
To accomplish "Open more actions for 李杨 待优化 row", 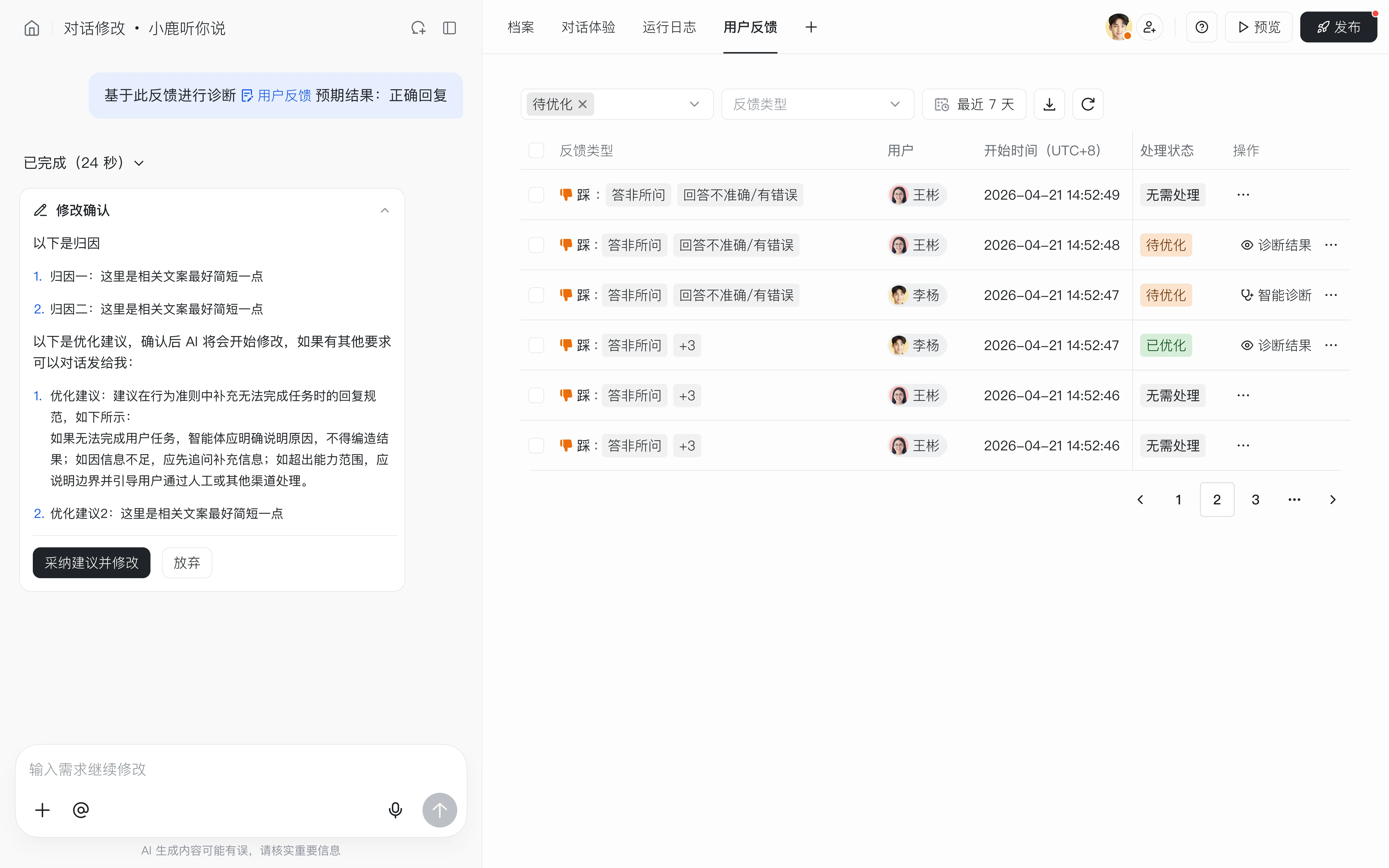I will 1331,295.
